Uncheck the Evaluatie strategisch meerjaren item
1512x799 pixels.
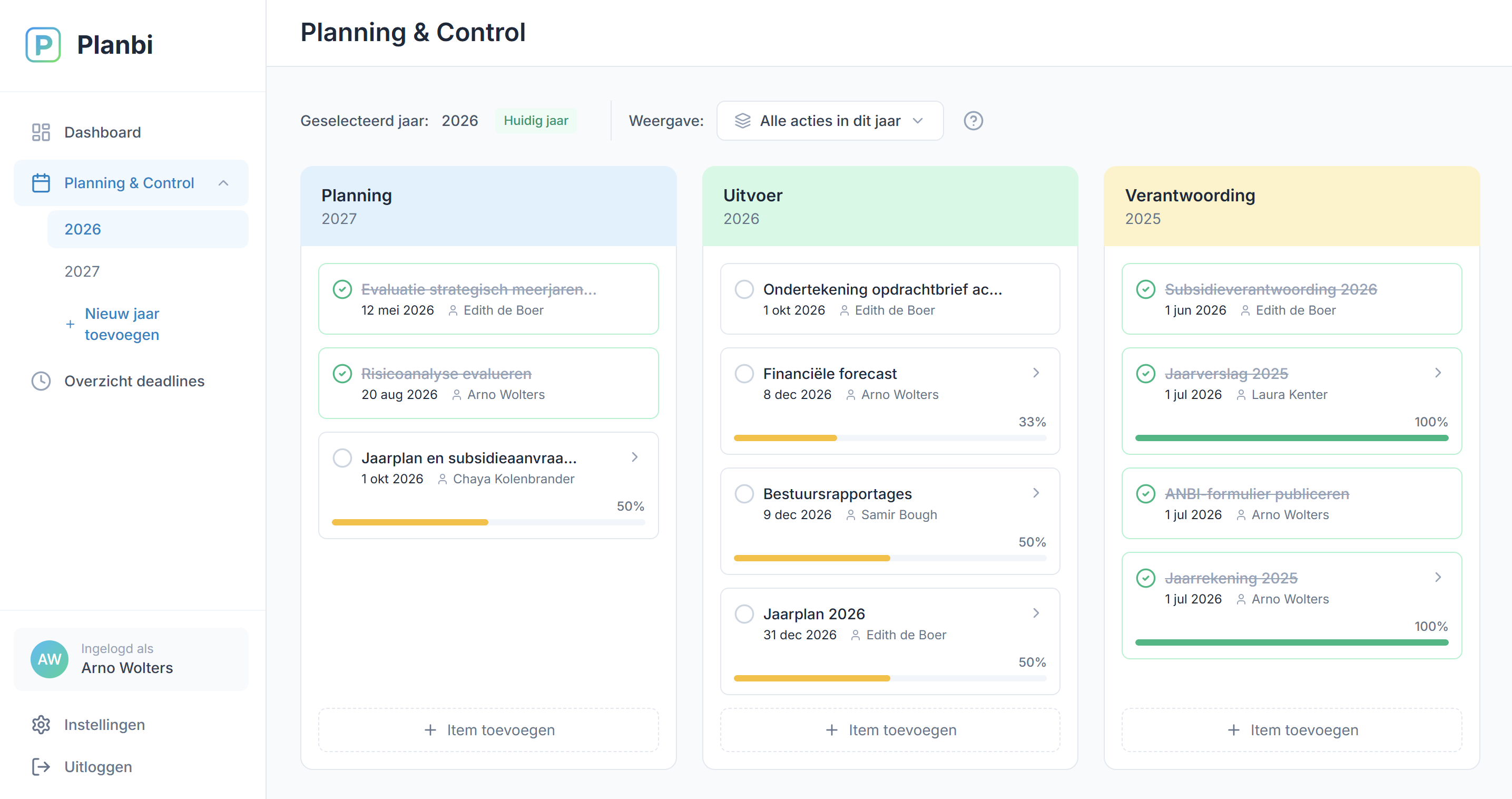pos(342,289)
